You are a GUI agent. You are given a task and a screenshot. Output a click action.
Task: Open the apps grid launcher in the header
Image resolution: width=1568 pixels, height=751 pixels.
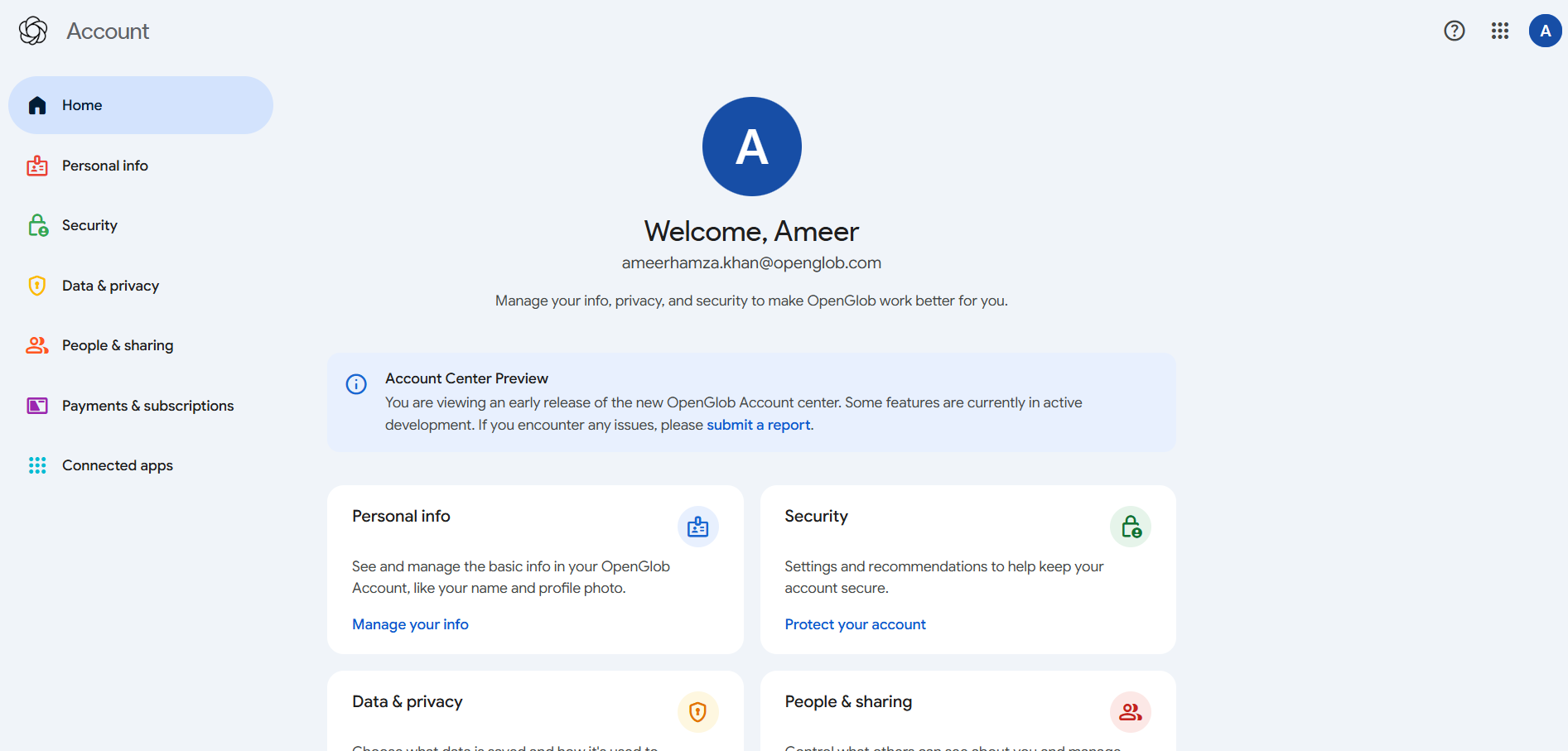point(1499,31)
